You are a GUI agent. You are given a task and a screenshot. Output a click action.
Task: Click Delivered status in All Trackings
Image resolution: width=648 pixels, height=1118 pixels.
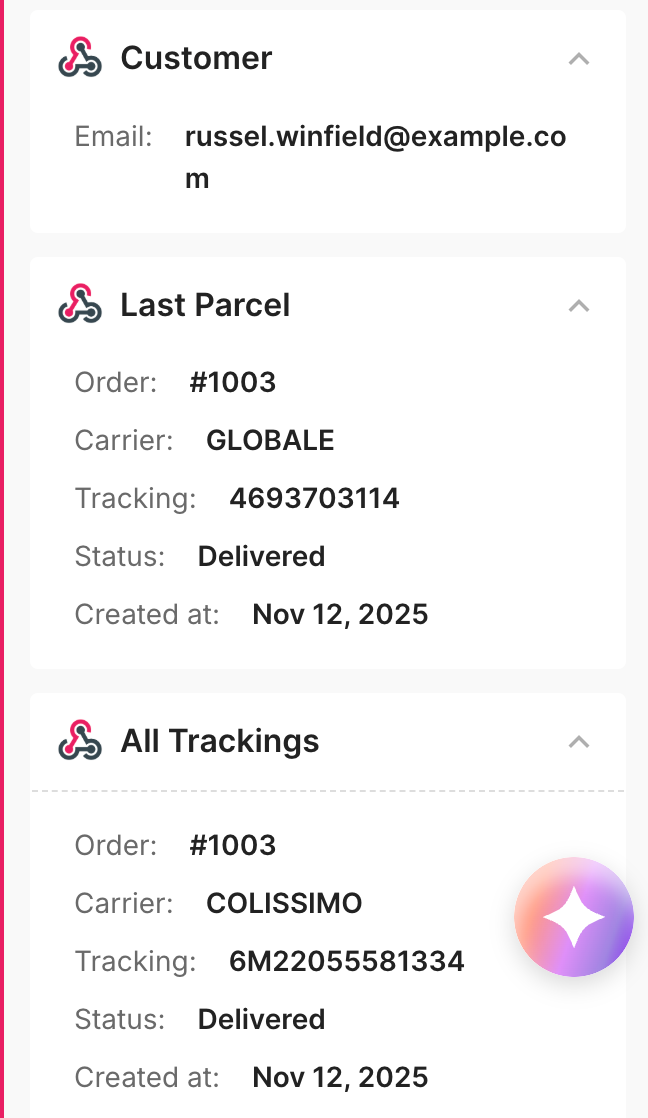pyautogui.click(x=262, y=1019)
